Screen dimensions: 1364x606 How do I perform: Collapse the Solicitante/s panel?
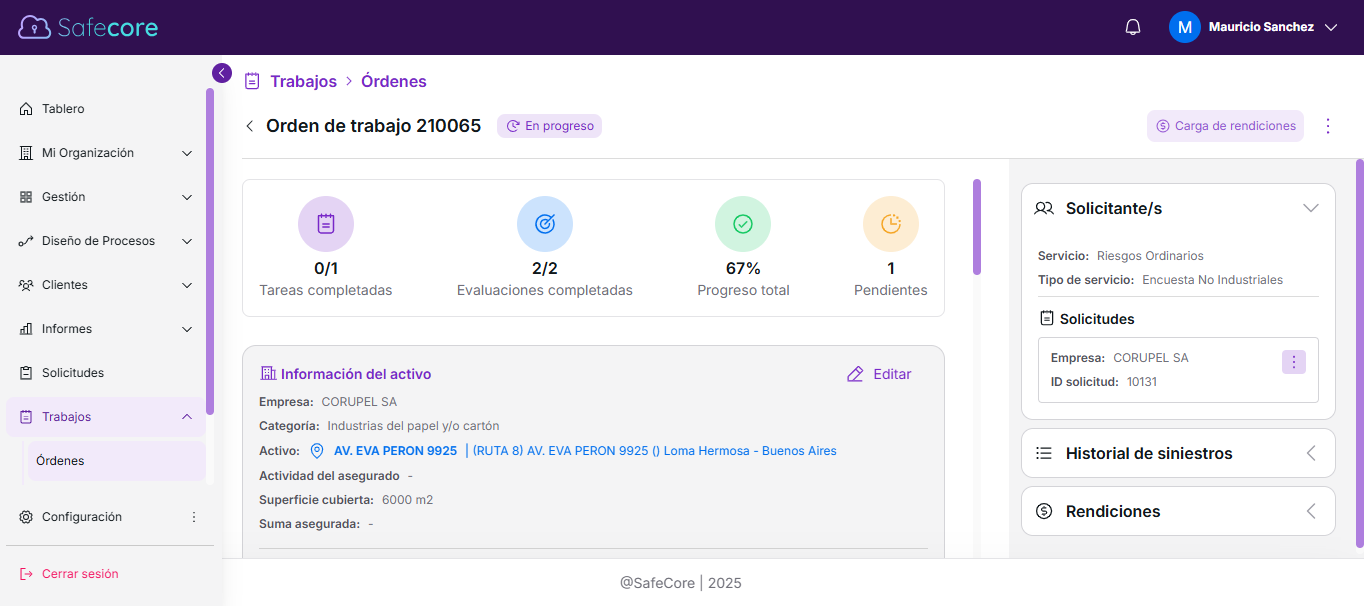tap(1311, 208)
